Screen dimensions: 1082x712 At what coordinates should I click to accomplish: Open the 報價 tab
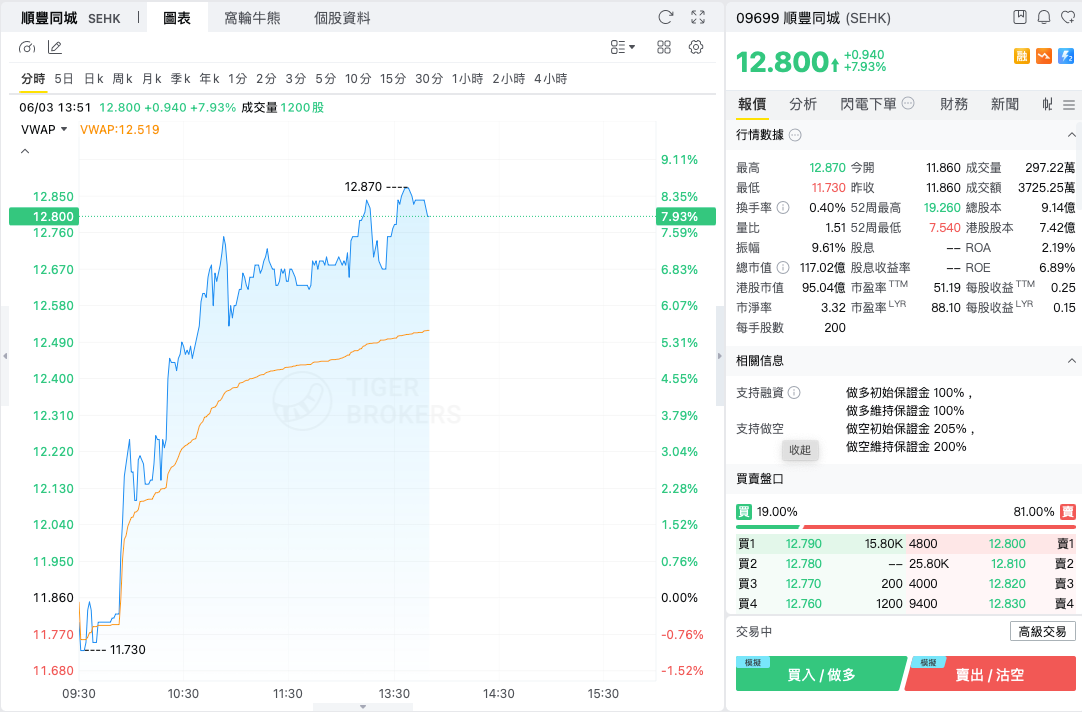(x=752, y=104)
